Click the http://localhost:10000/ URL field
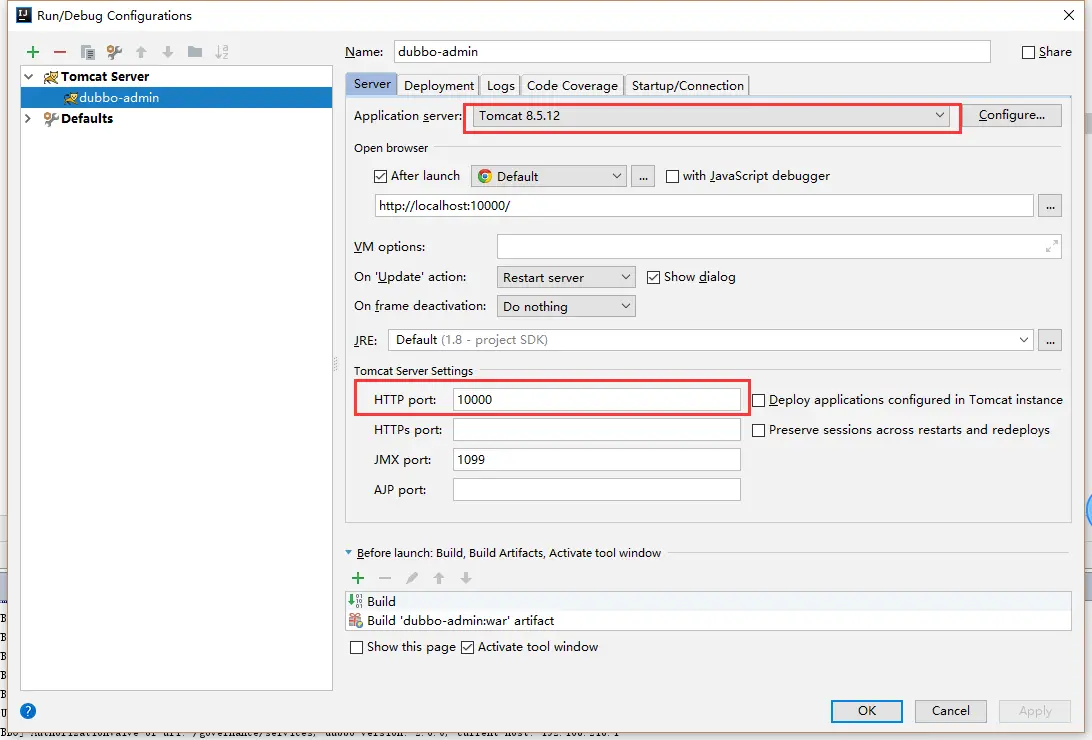Image resolution: width=1092 pixels, height=740 pixels. 704,205
